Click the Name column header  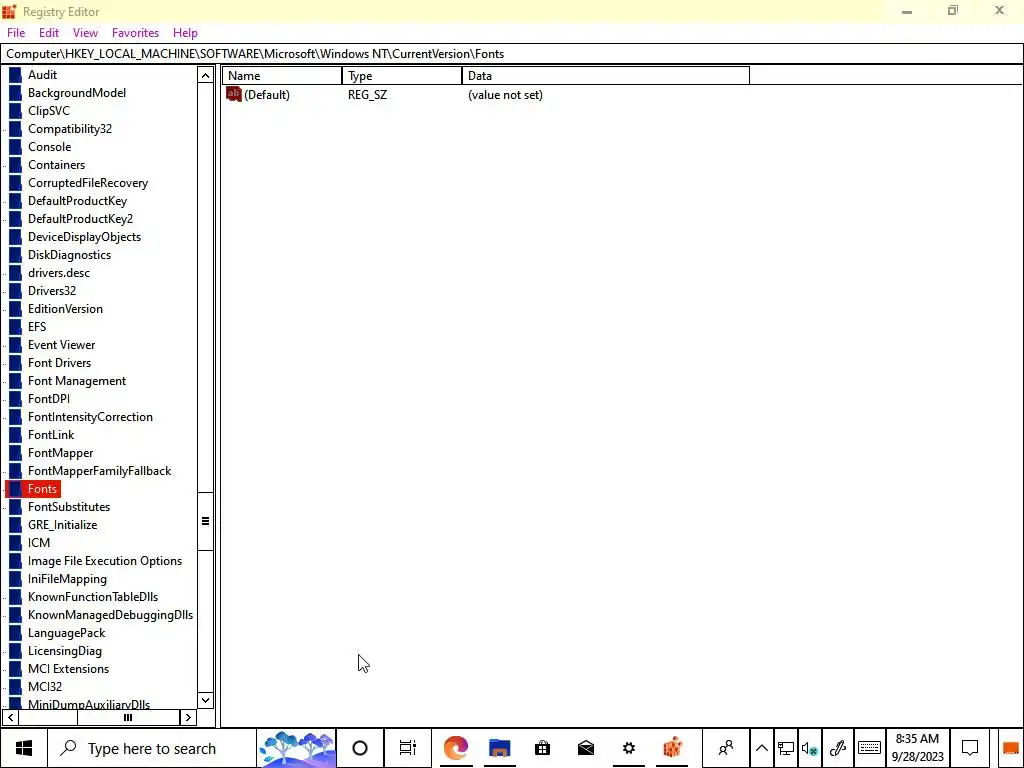[282, 76]
